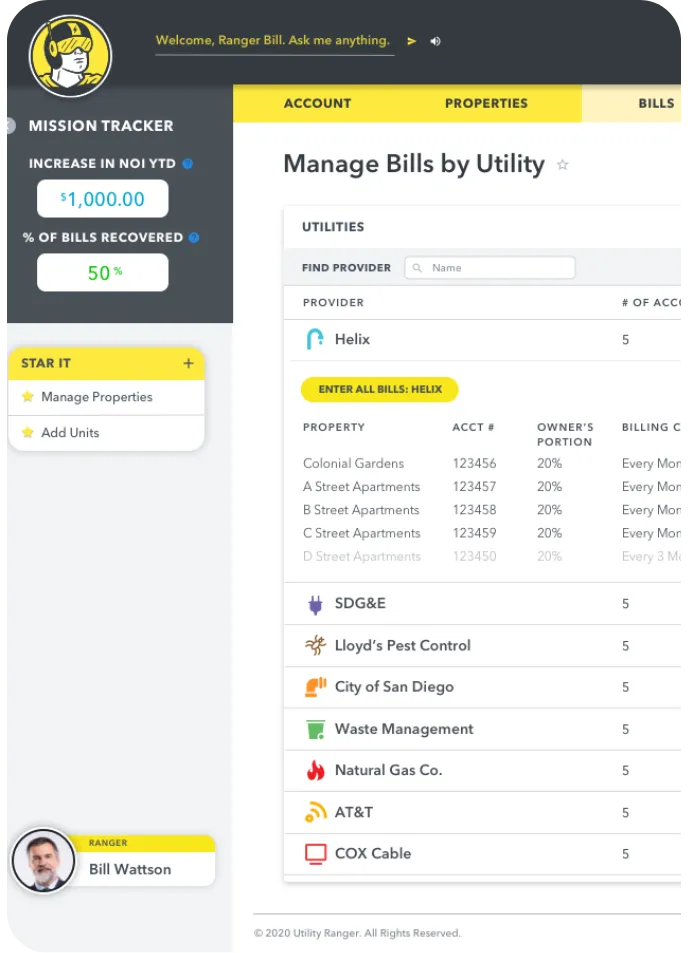Open Add Units shortcut
The width and height of the screenshot is (688, 953).
(x=70, y=433)
